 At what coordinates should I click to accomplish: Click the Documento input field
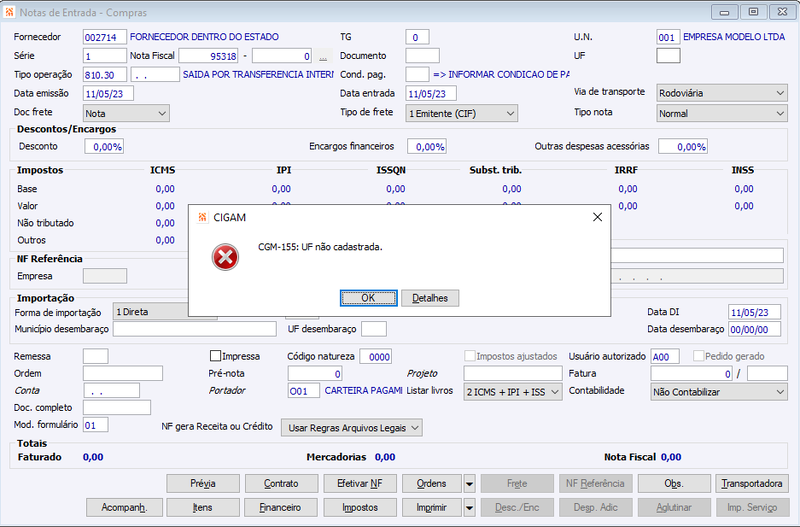tap(422, 56)
